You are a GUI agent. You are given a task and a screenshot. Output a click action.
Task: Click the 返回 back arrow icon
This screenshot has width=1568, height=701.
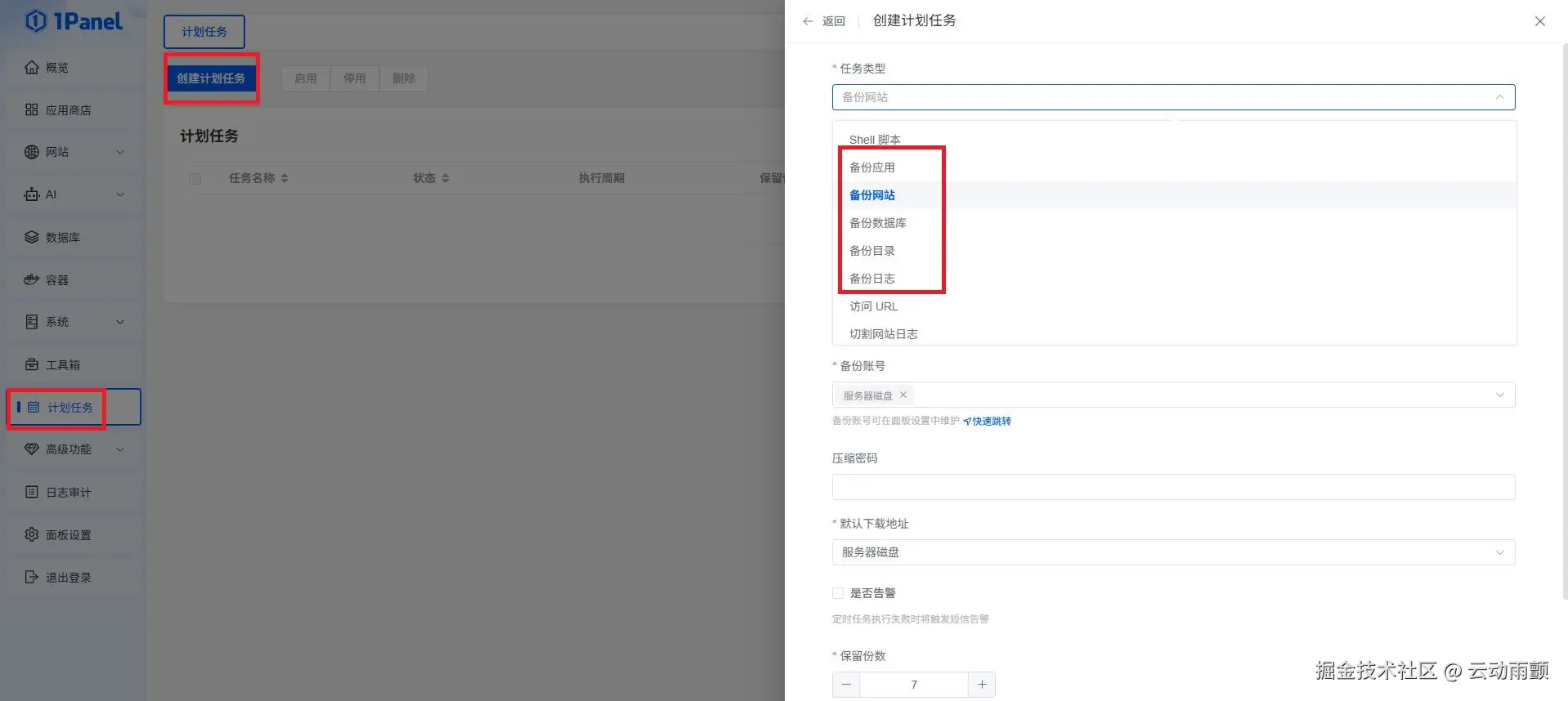(808, 21)
